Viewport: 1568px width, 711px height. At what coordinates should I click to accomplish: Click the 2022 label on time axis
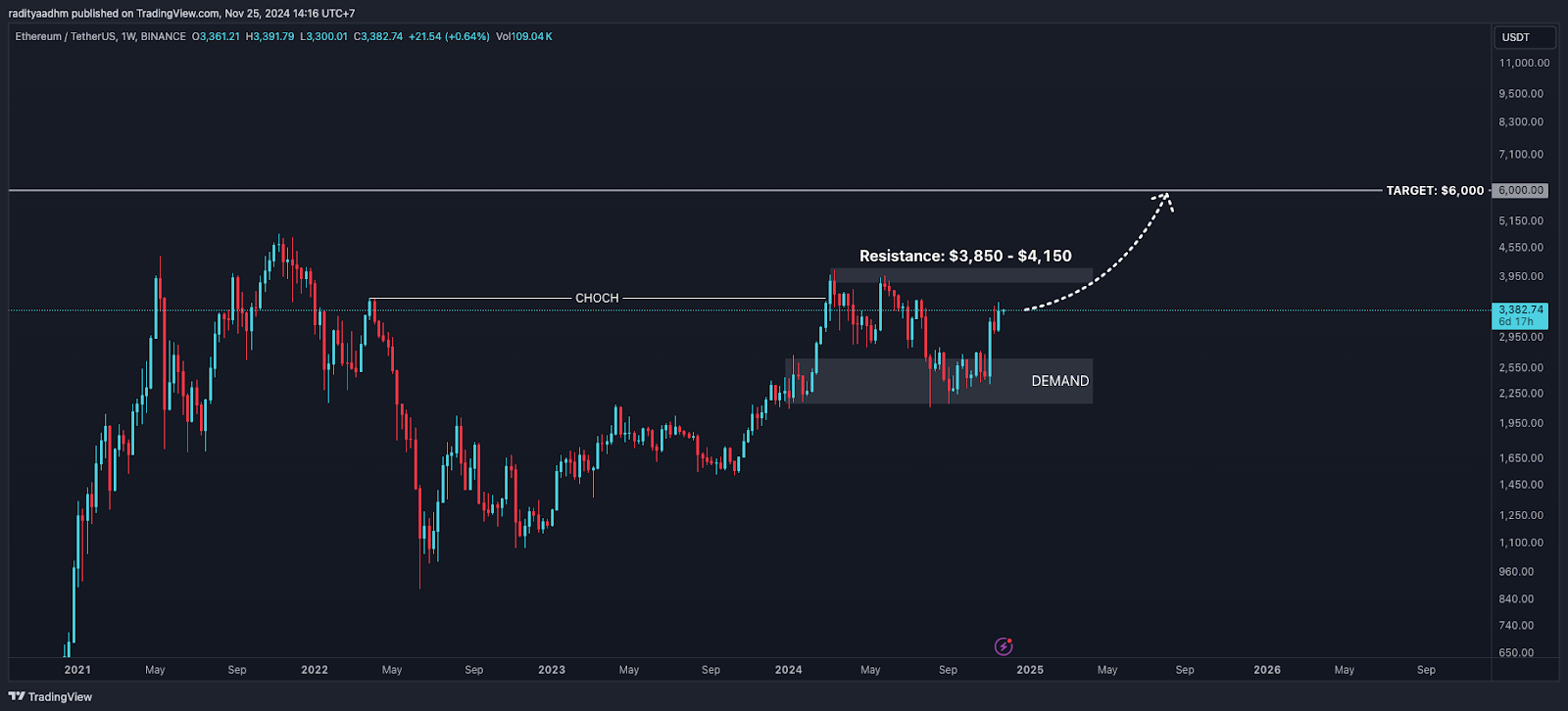pyautogui.click(x=315, y=670)
